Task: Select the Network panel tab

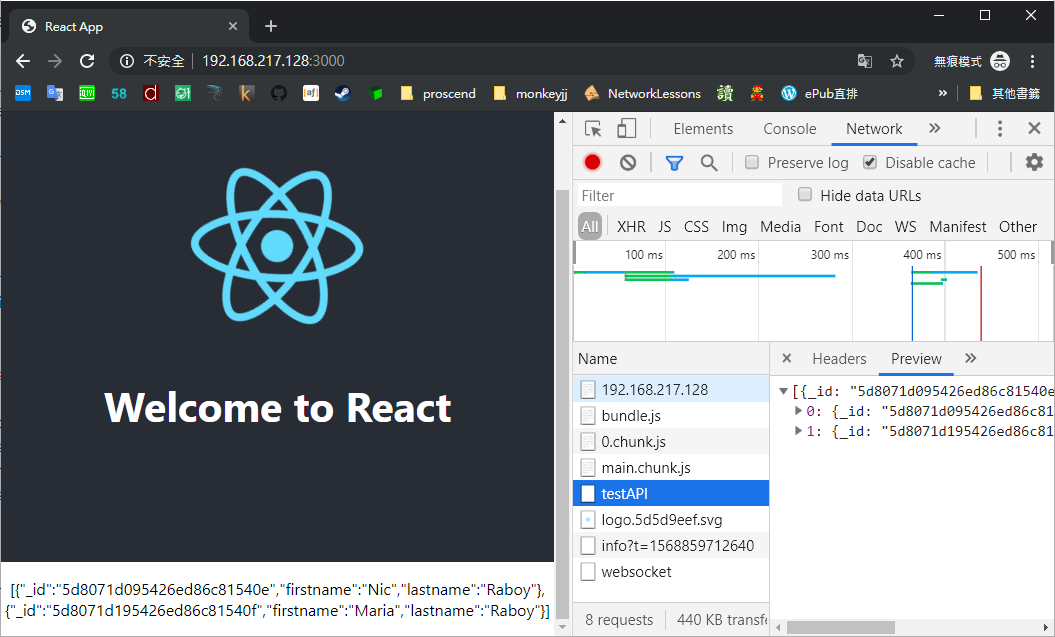Action: pyautogui.click(x=874, y=128)
